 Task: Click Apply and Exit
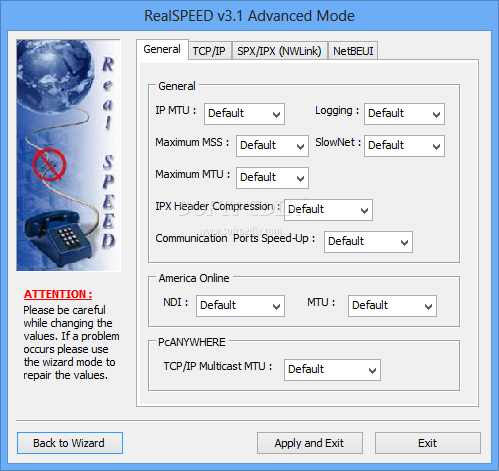(x=310, y=443)
